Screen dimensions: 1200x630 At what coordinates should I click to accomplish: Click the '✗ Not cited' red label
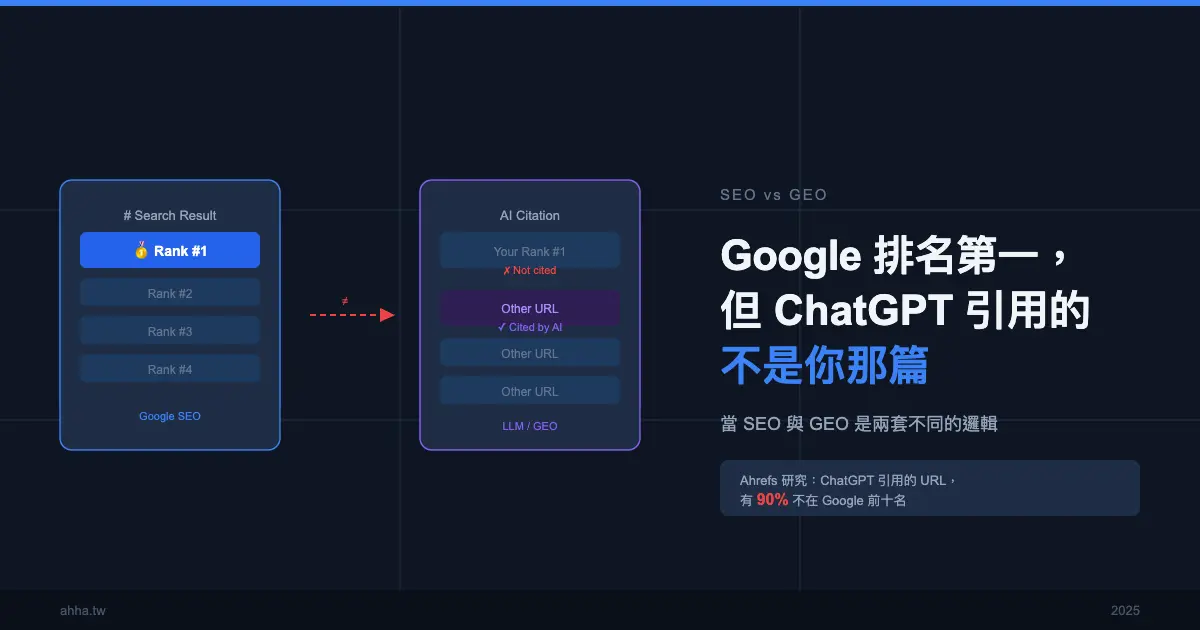point(530,270)
